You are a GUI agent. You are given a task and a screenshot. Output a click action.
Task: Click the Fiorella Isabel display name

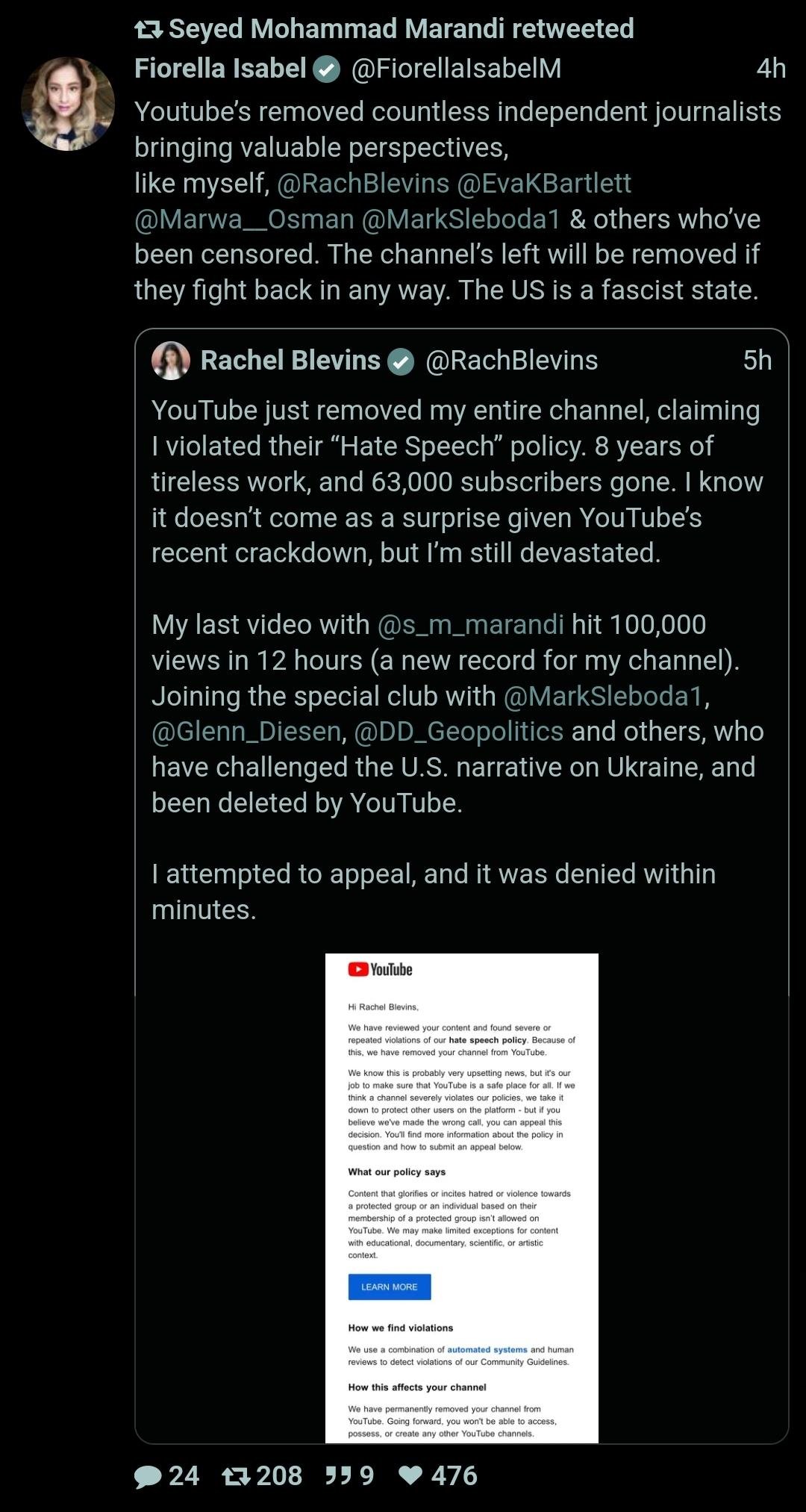point(220,69)
